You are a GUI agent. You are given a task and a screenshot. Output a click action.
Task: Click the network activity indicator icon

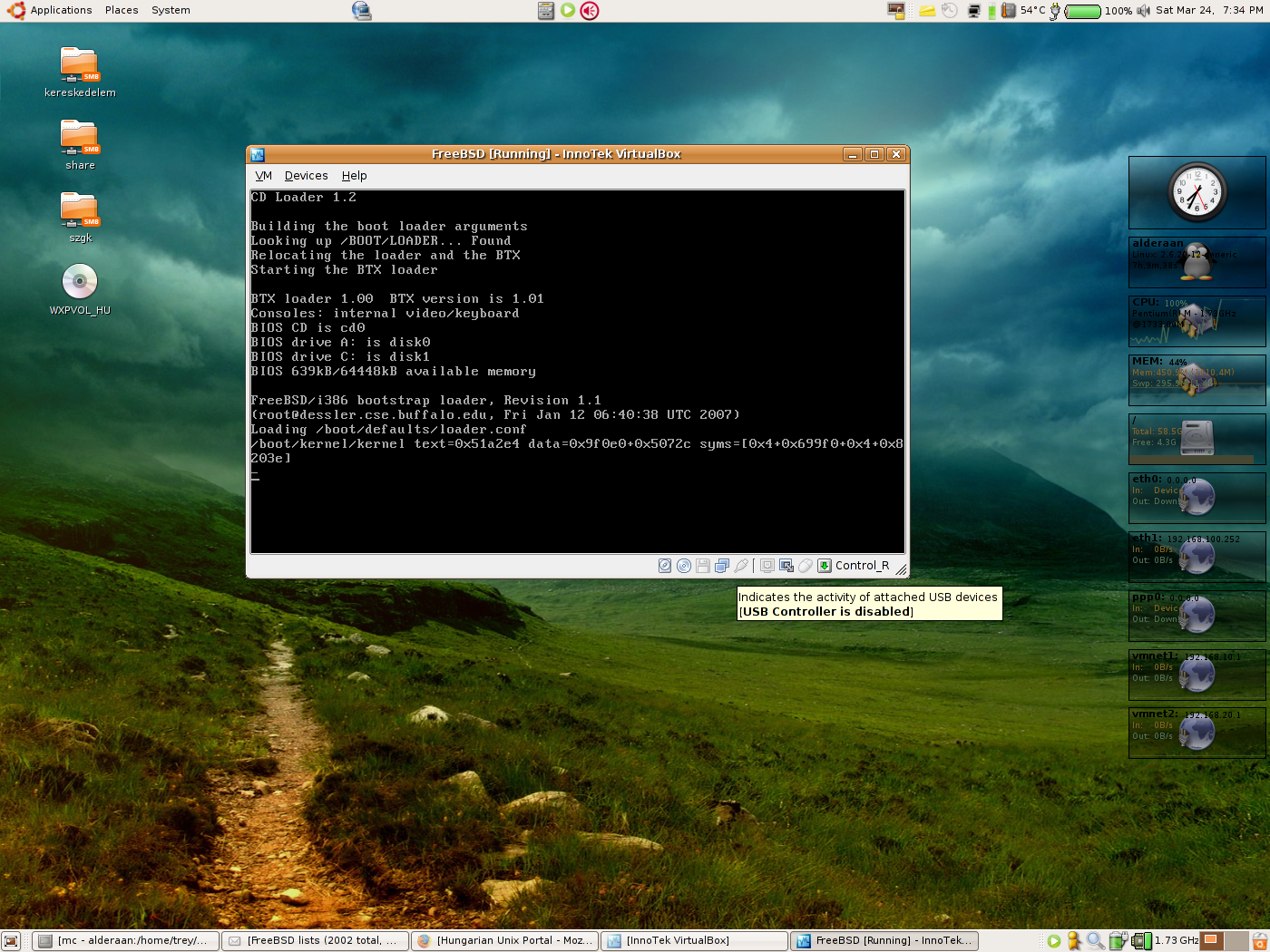coord(722,566)
